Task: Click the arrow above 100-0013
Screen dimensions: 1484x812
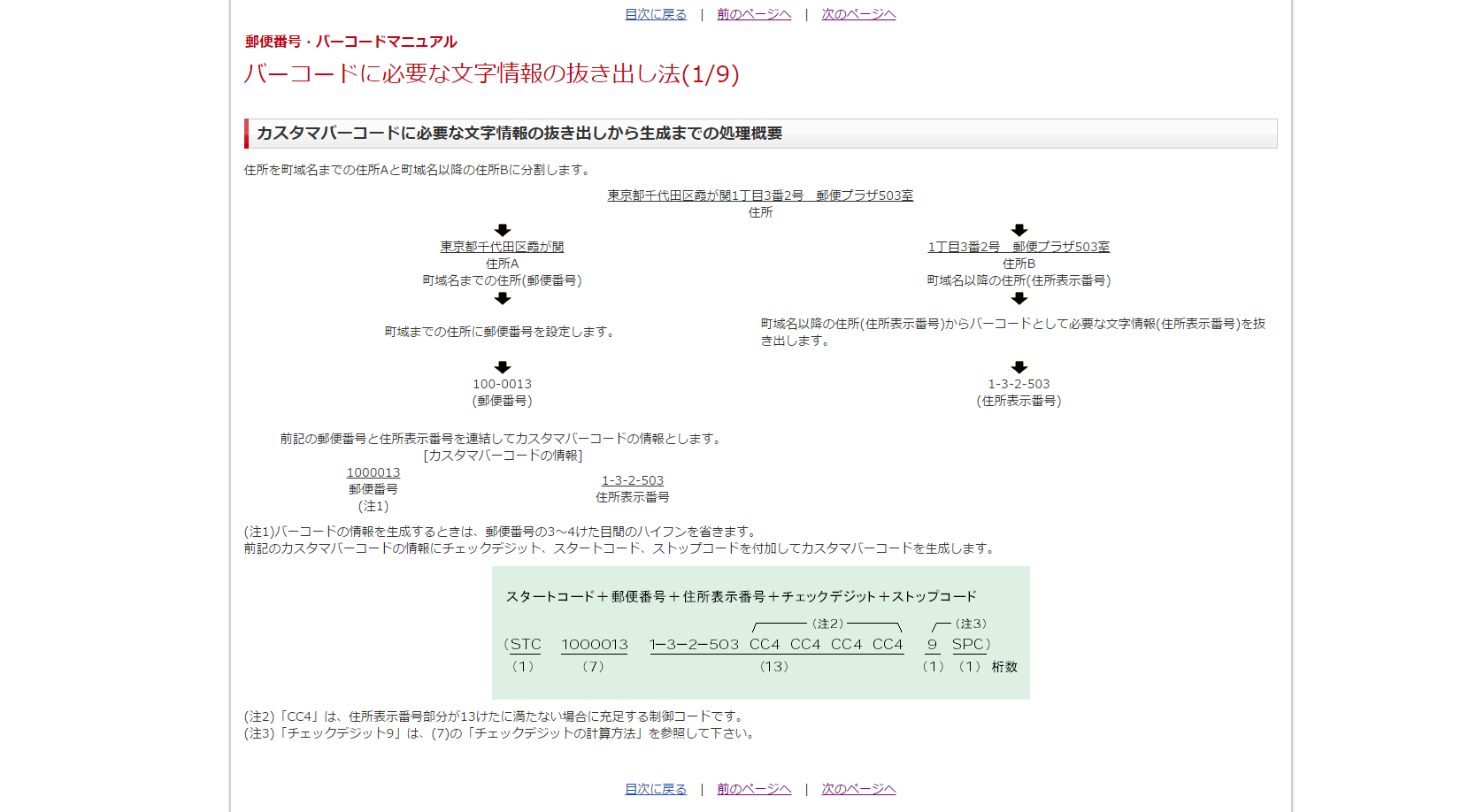Action: (x=503, y=367)
